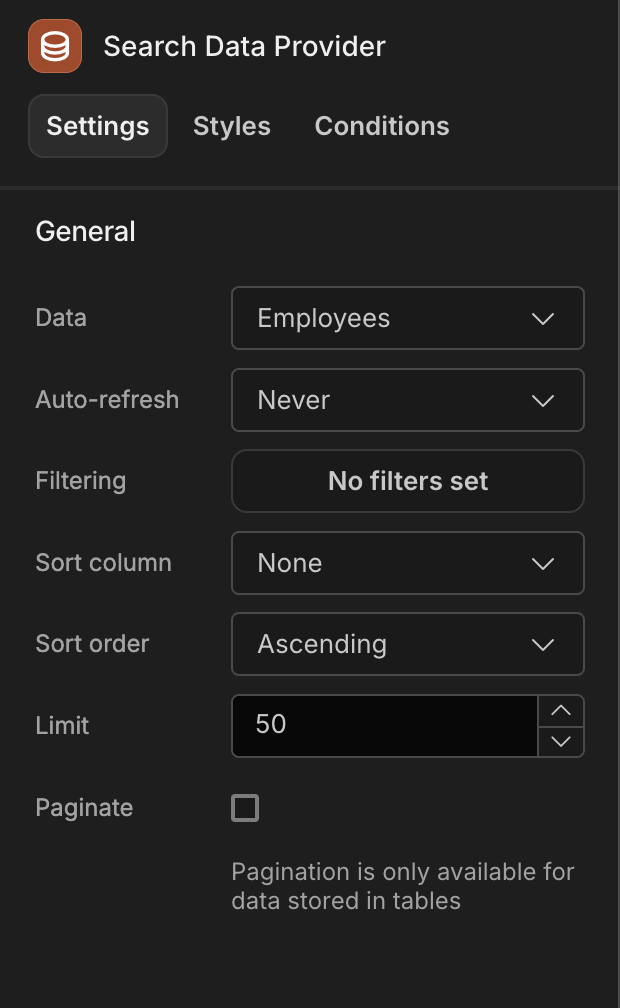Viewport: 620px width, 1008px height.
Task: Increase Limit with the up arrow
Action: tap(561, 710)
